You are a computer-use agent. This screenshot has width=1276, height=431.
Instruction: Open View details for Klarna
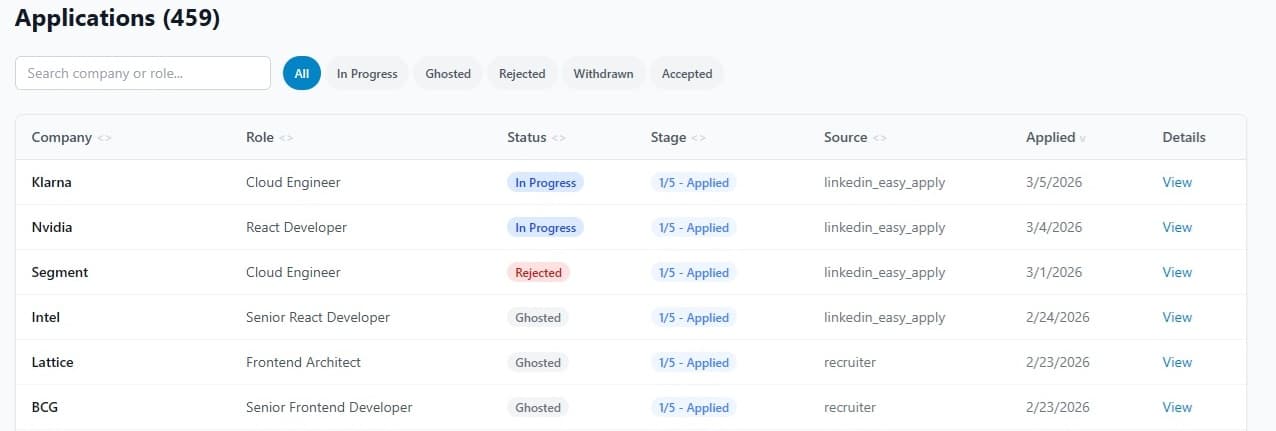point(1177,182)
